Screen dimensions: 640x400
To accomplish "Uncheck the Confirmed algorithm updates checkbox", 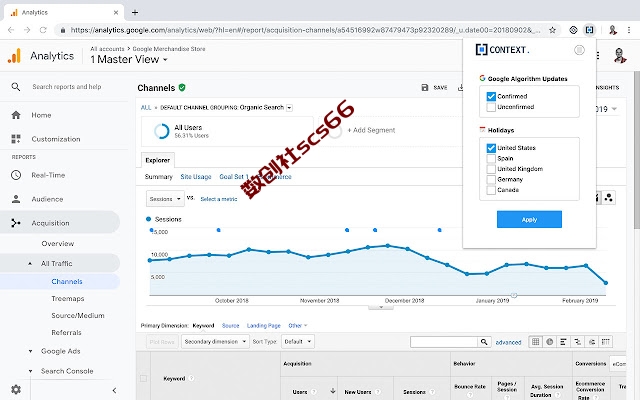I will (x=491, y=96).
